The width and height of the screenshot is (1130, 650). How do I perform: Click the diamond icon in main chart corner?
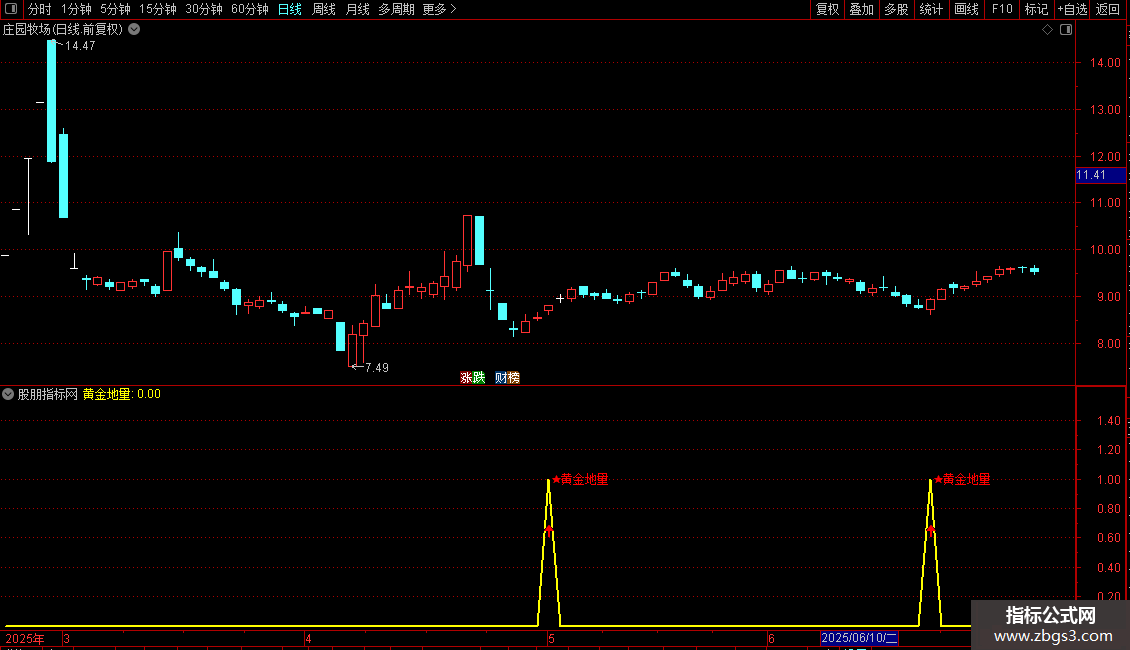[x=1048, y=30]
